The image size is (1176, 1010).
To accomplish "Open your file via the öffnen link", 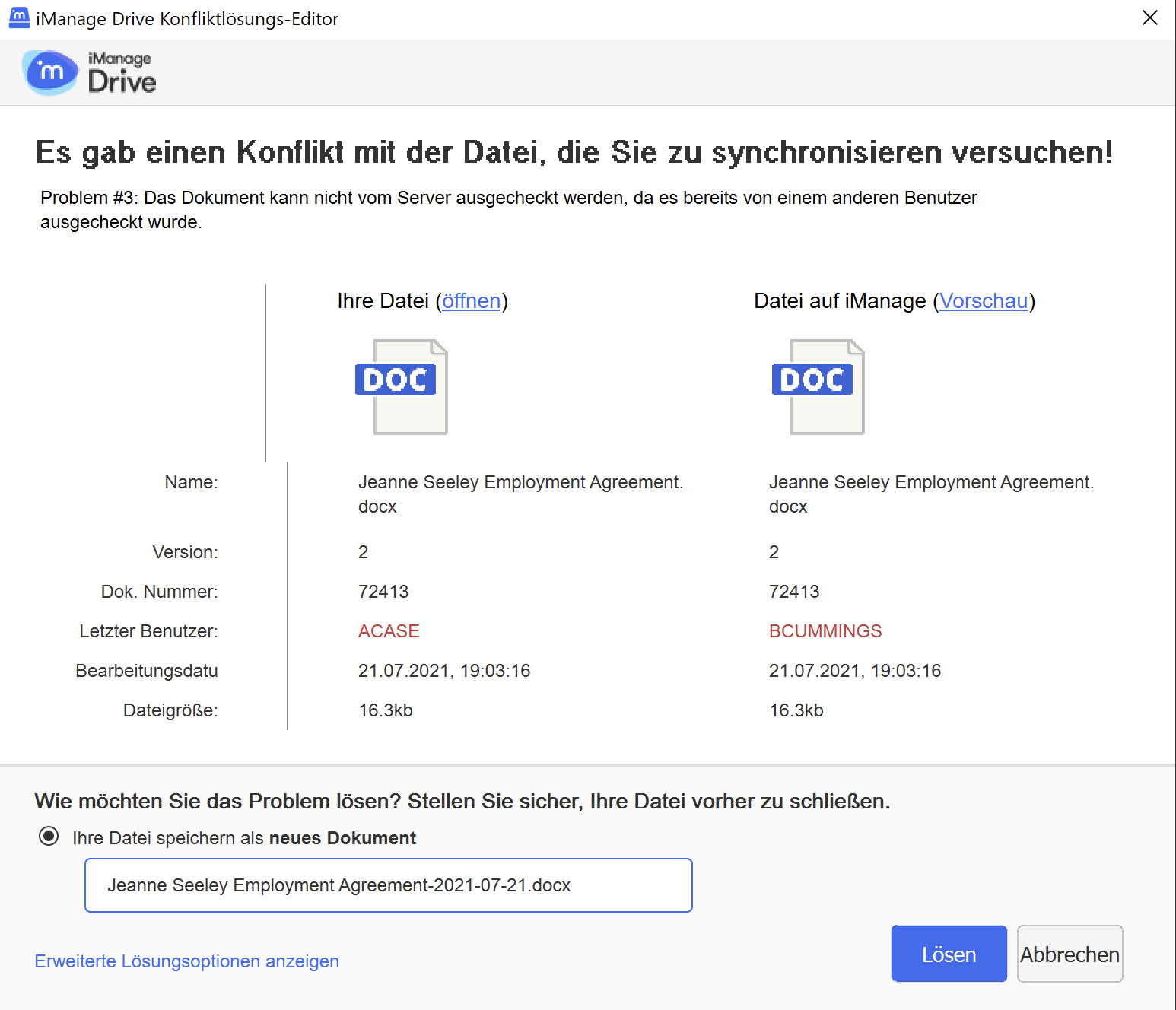I will tap(472, 301).
